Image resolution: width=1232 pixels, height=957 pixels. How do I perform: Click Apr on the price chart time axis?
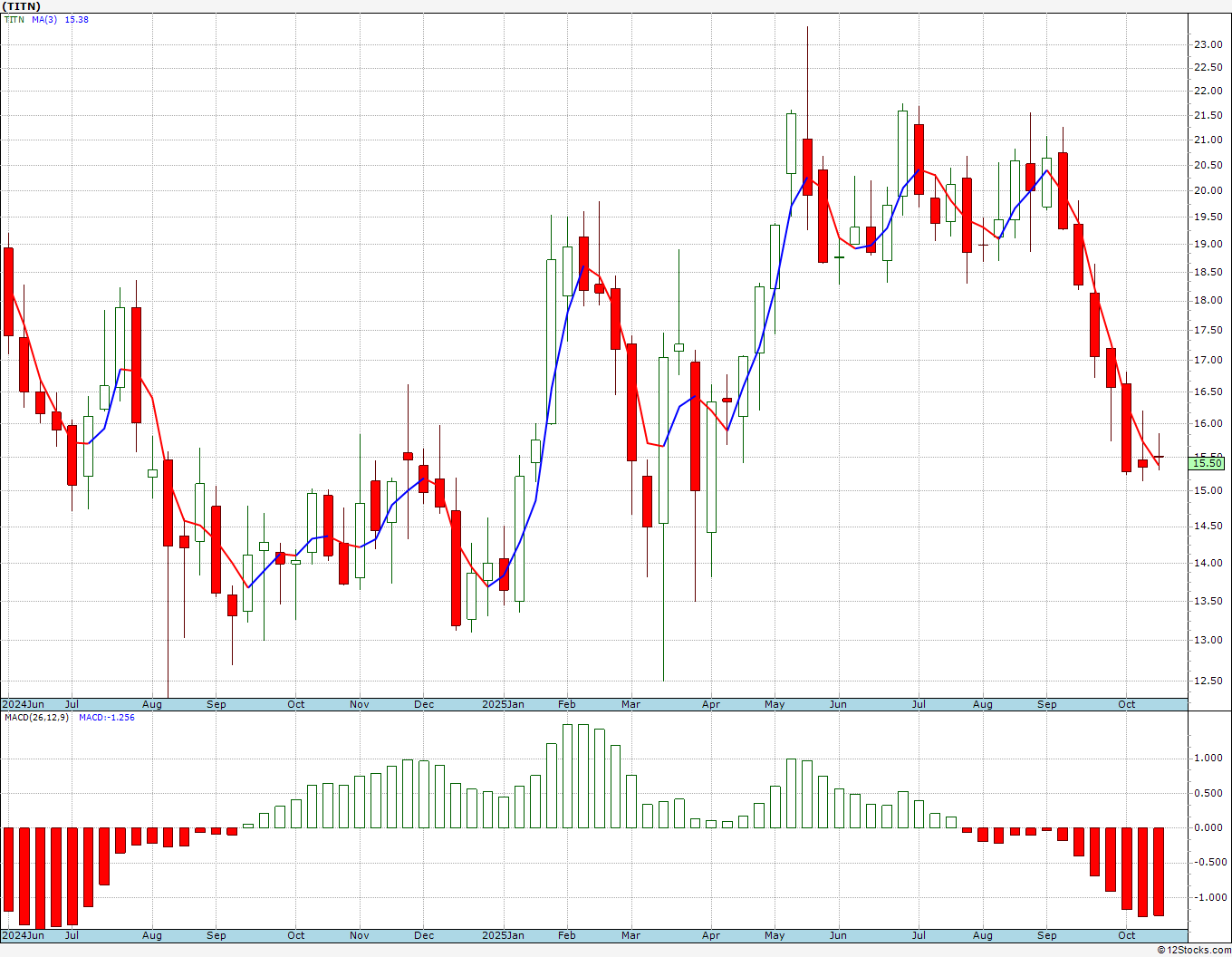(x=711, y=704)
